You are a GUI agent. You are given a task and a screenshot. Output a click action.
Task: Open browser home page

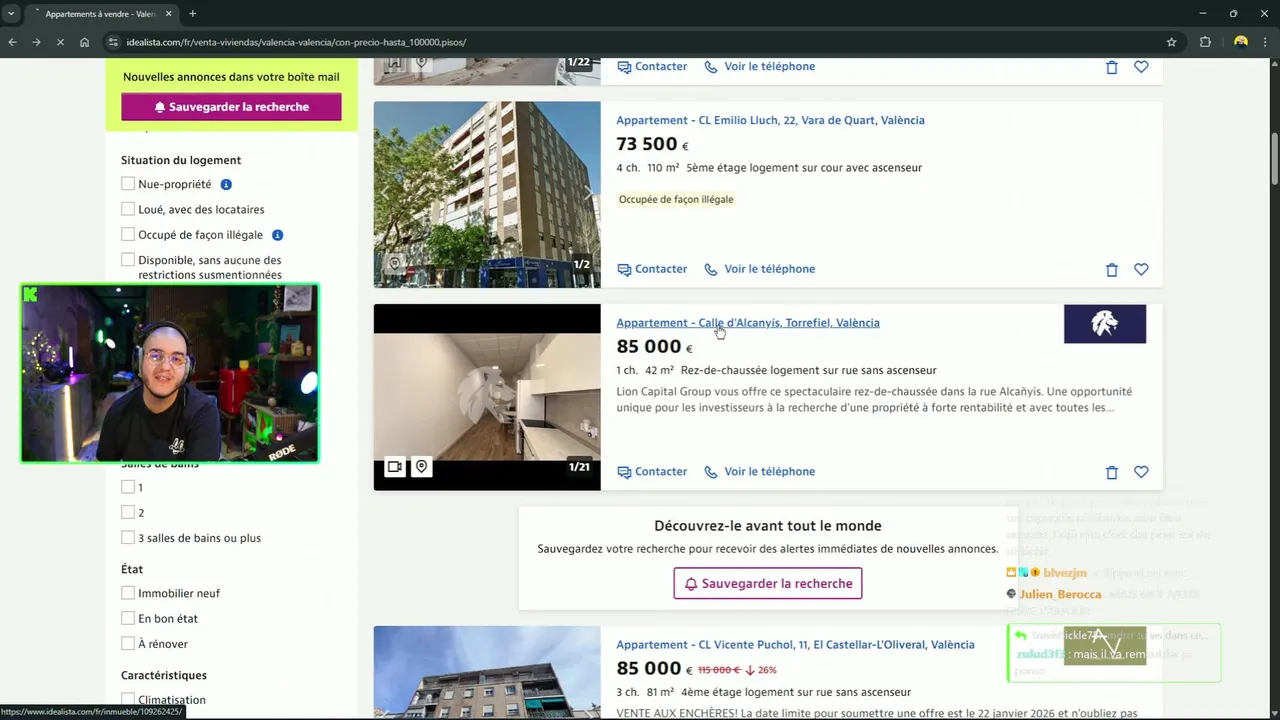tap(84, 42)
